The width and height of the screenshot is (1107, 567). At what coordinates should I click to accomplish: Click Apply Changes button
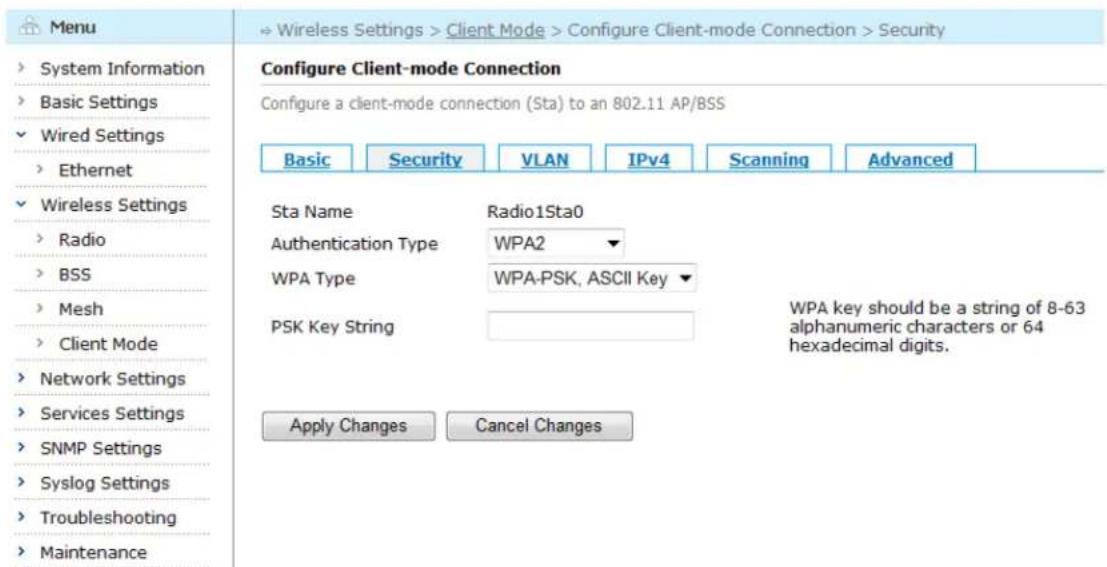pos(349,426)
